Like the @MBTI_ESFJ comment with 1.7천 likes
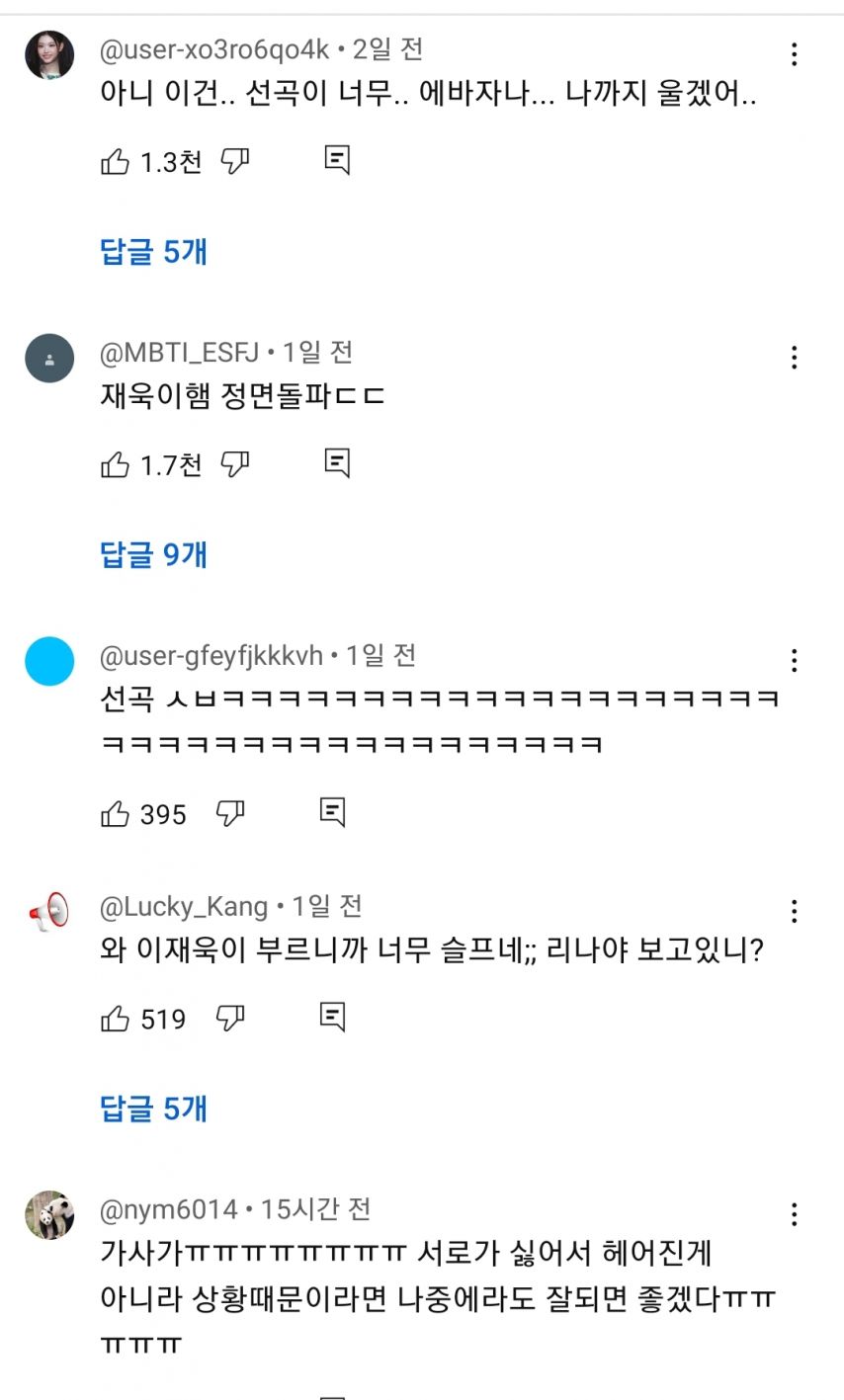Image resolution: width=844 pixels, height=1400 pixels. click(116, 464)
